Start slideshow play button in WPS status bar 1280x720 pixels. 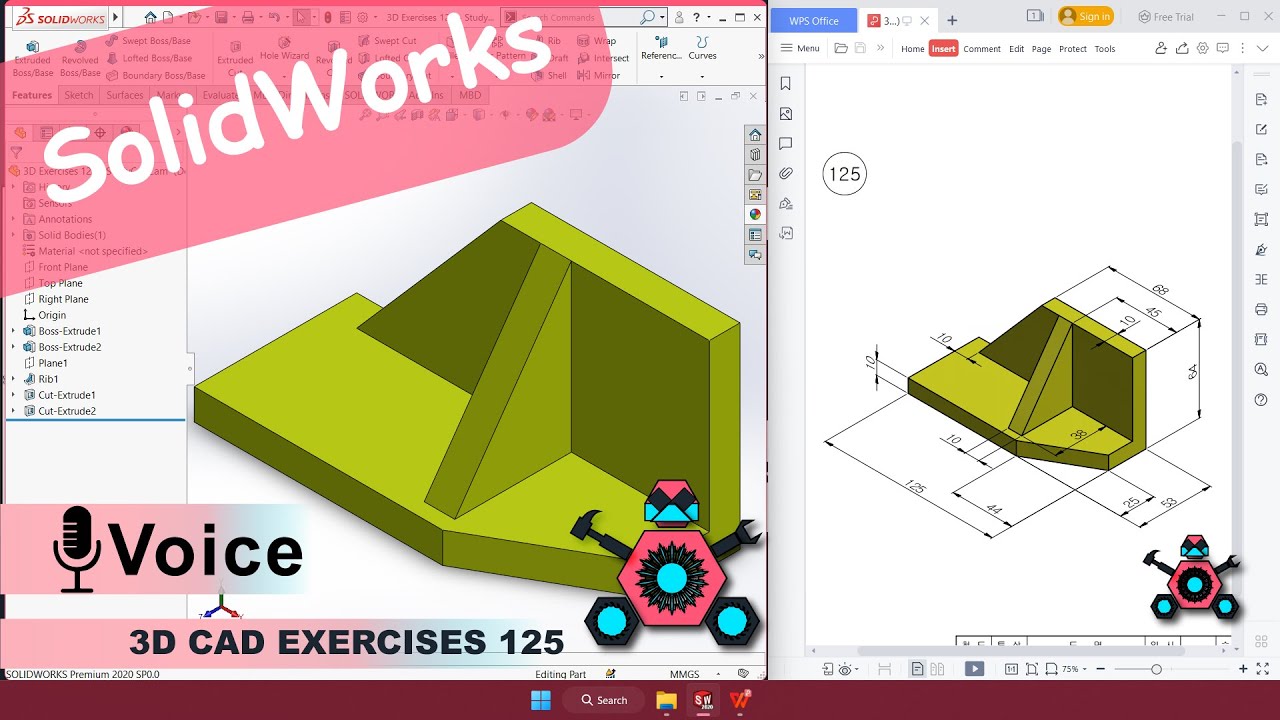point(974,669)
